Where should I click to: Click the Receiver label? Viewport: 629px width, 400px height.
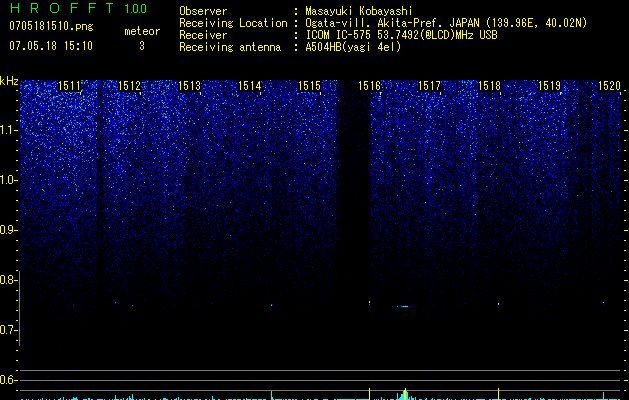pyautogui.click(x=203, y=35)
